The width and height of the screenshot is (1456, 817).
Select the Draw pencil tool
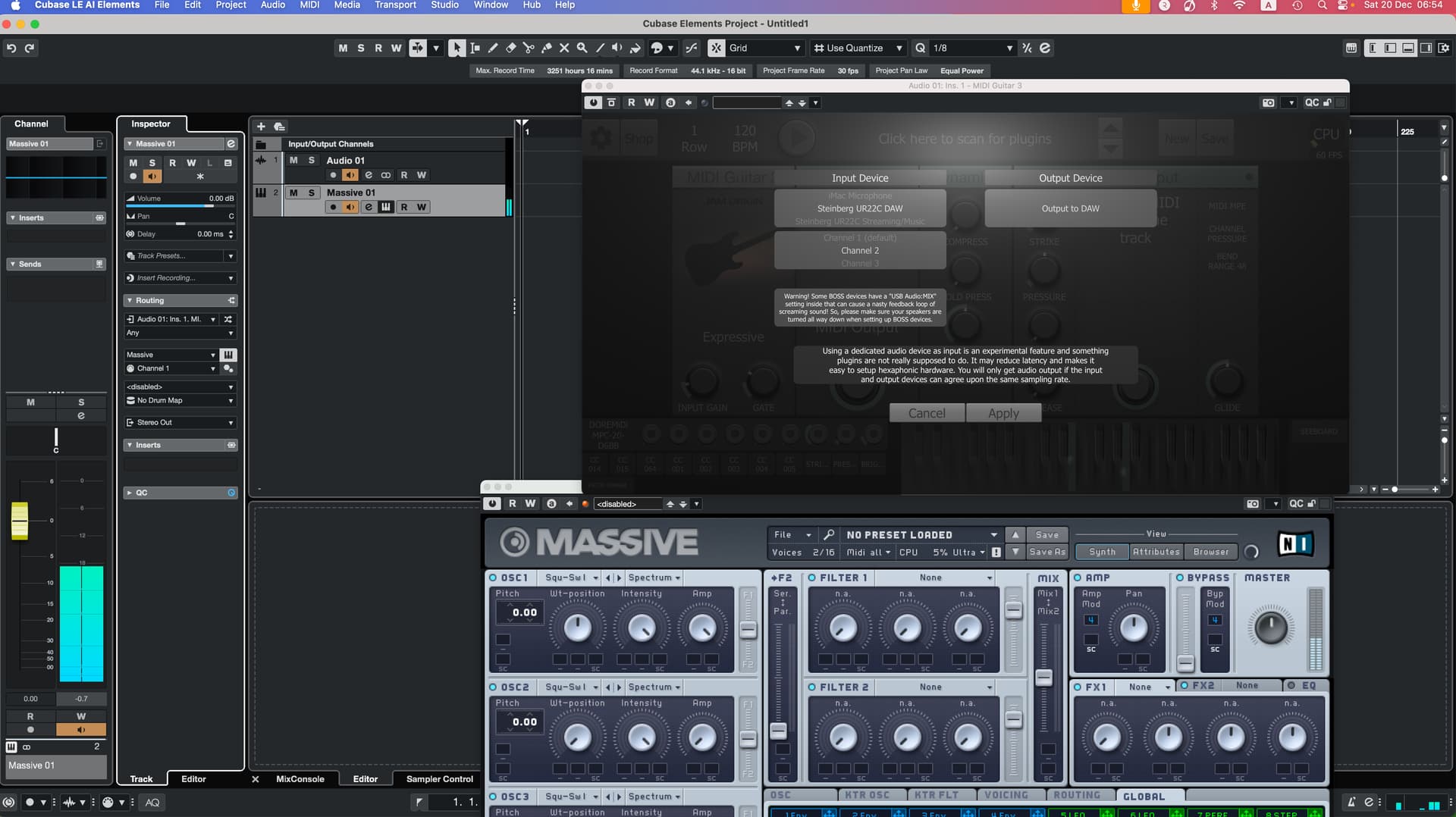pyautogui.click(x=493, y=48)
